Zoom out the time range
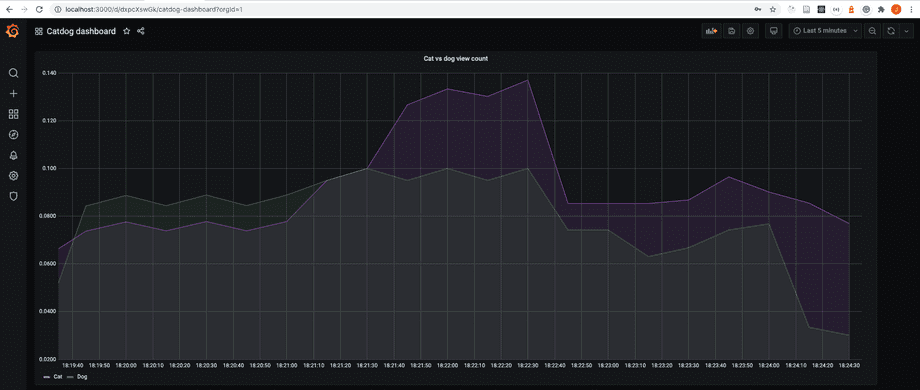The height and width of the screenshot is (390, 920). click(x=873, y=31)
